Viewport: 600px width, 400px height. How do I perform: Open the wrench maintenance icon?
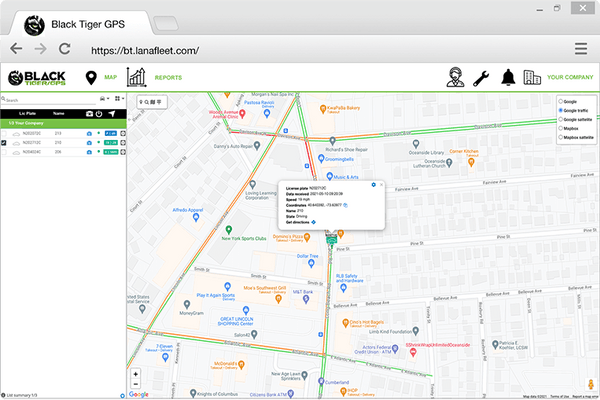(x=481, y=78)
